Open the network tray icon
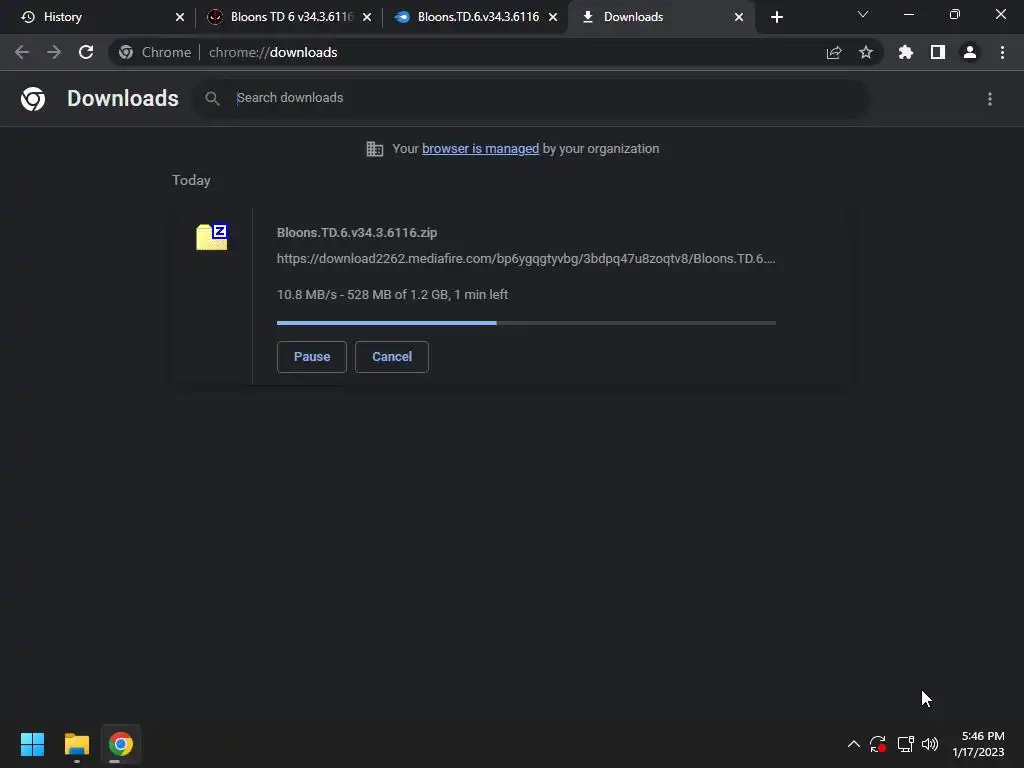Screen dimensions: 1024x768 pyautogui.click(x=905, y=744)
